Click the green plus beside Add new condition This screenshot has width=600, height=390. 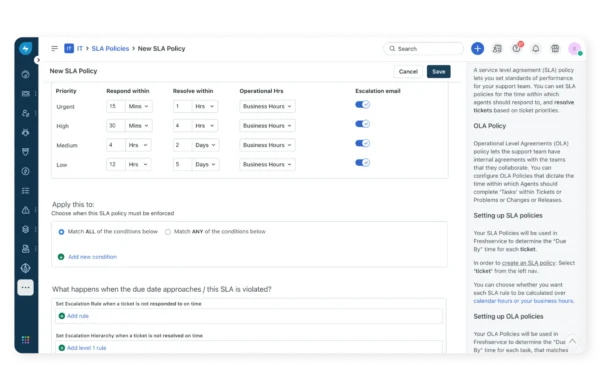[61, 257]
